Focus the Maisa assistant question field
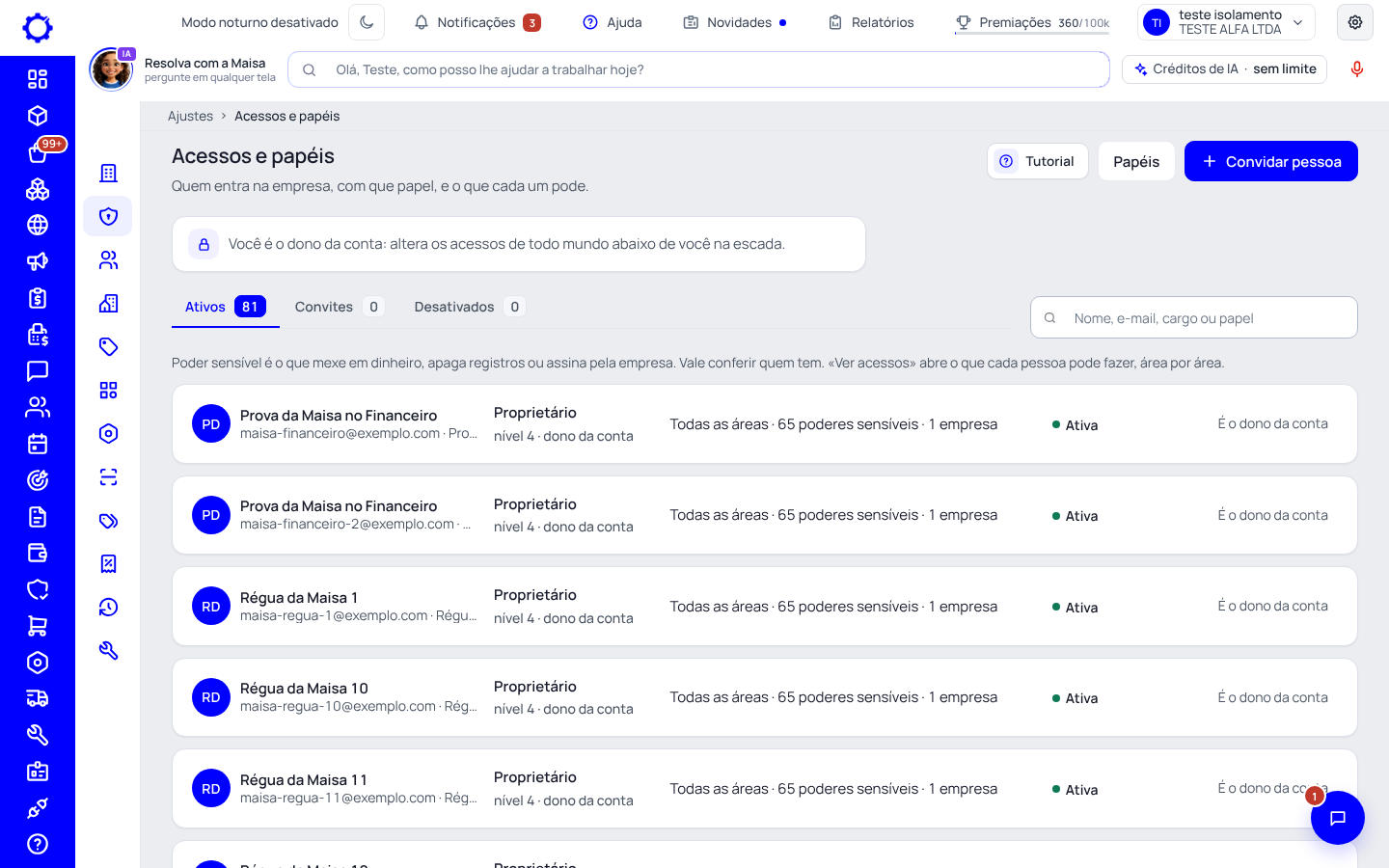This screenshot has height=868, width=1389. (698, 69)
